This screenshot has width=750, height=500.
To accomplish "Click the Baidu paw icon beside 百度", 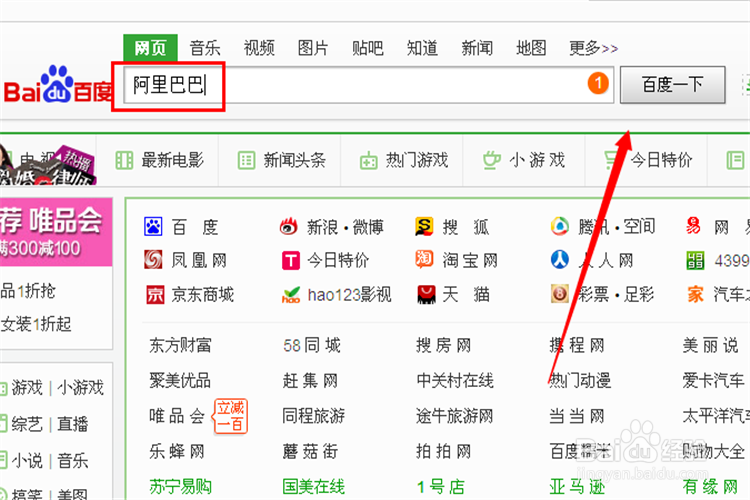I will point(153,226).
